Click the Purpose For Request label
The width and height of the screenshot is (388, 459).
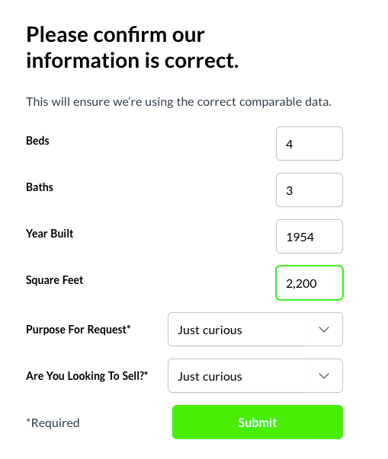[x=78, y=329]
